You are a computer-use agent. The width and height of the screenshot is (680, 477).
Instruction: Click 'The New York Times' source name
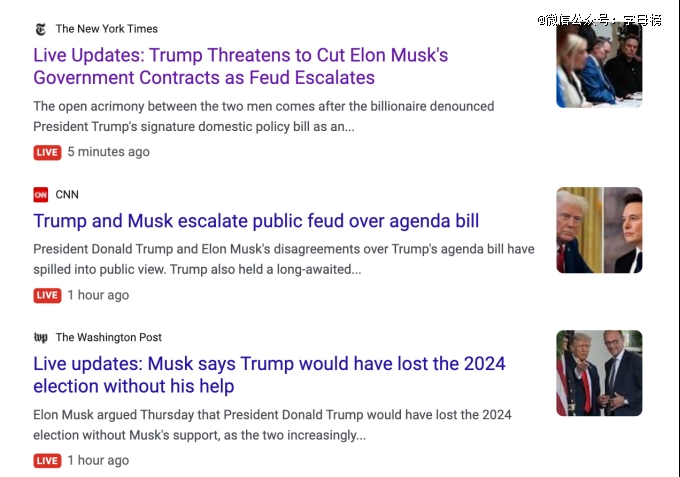pos(107,29)
